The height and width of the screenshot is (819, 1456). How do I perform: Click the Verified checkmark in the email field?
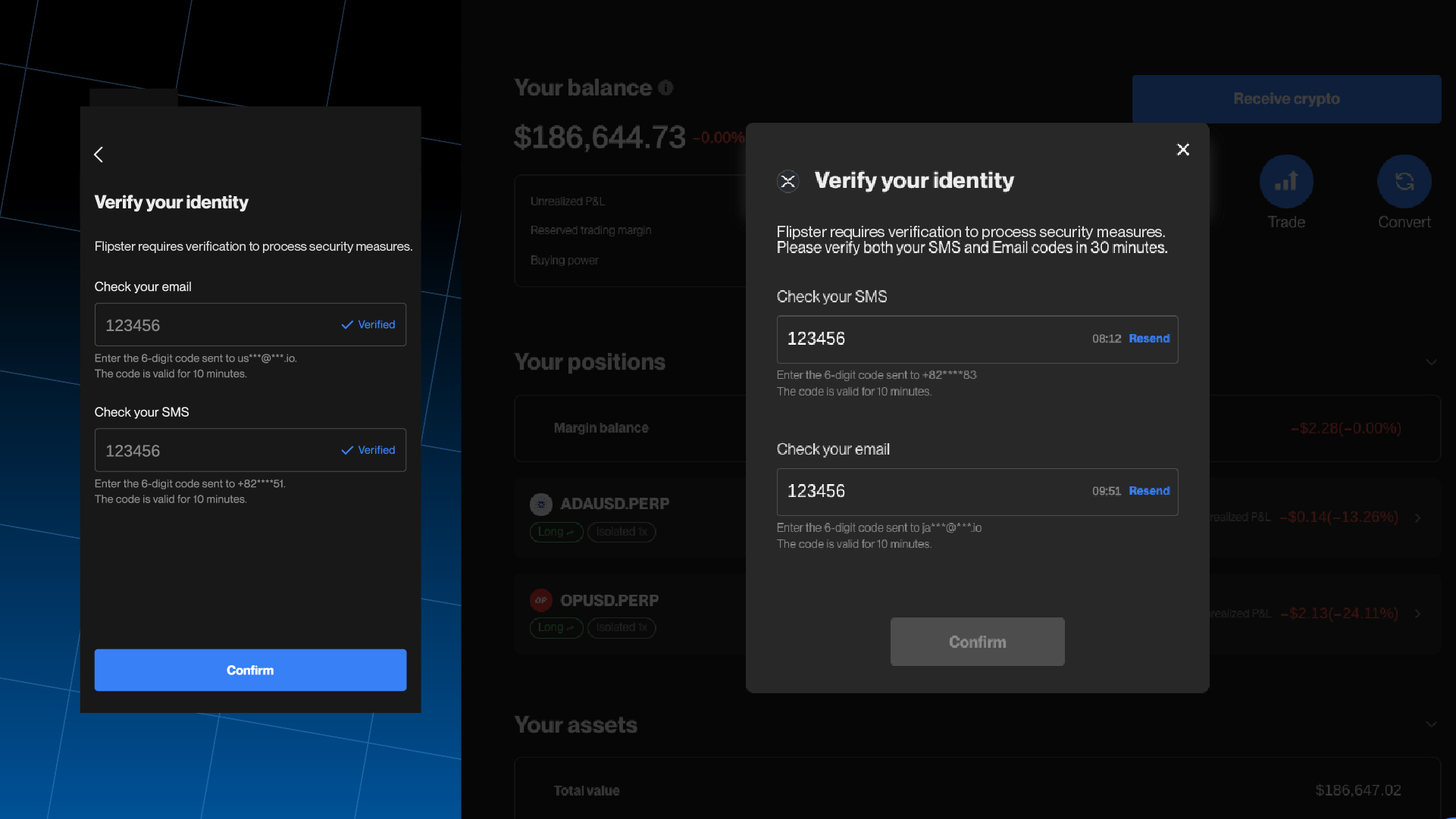tap(347, 325)
